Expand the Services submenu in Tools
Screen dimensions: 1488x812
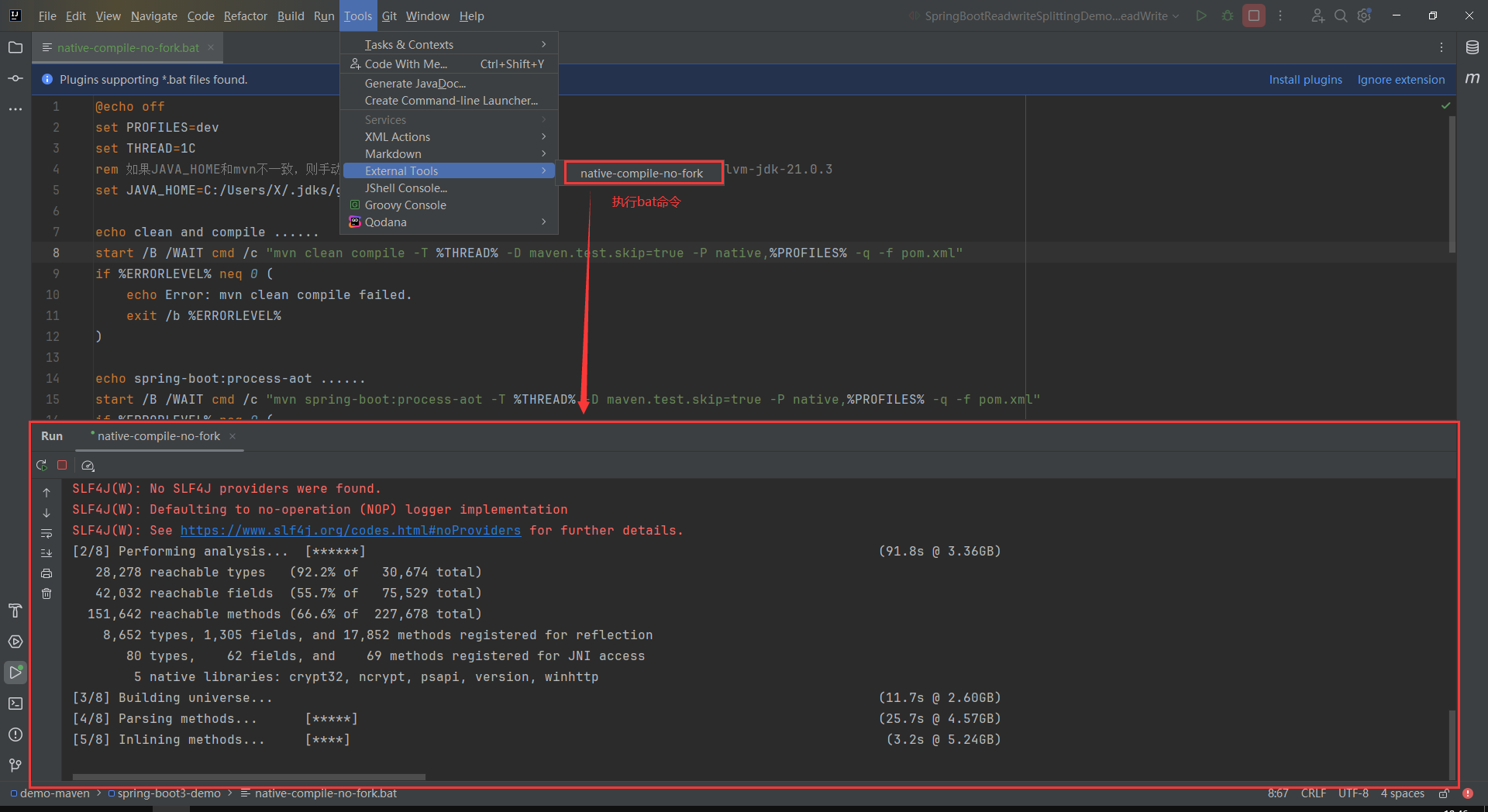coord(449,119)
